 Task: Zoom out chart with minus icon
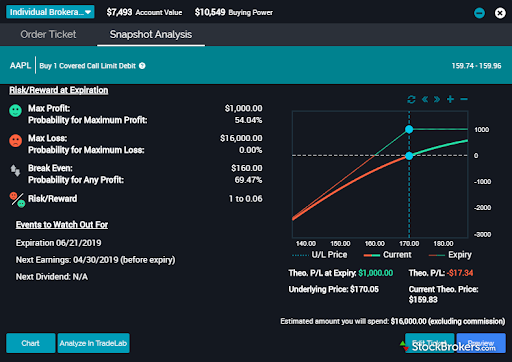(x=464, y=99)
